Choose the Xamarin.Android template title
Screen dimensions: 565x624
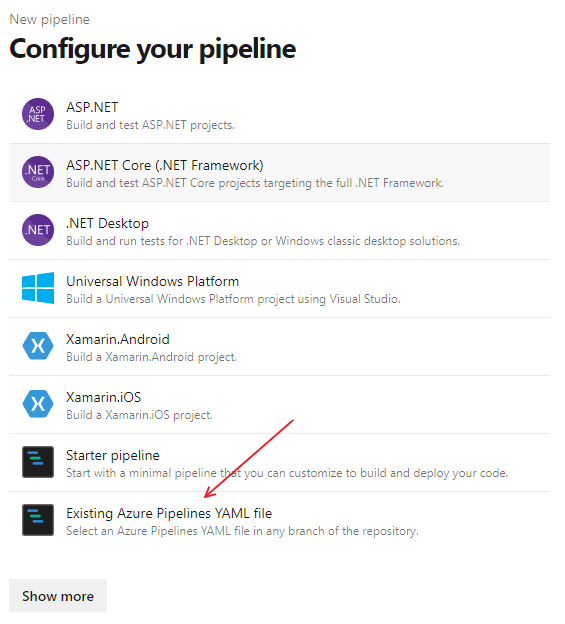(x=118, y=339)
